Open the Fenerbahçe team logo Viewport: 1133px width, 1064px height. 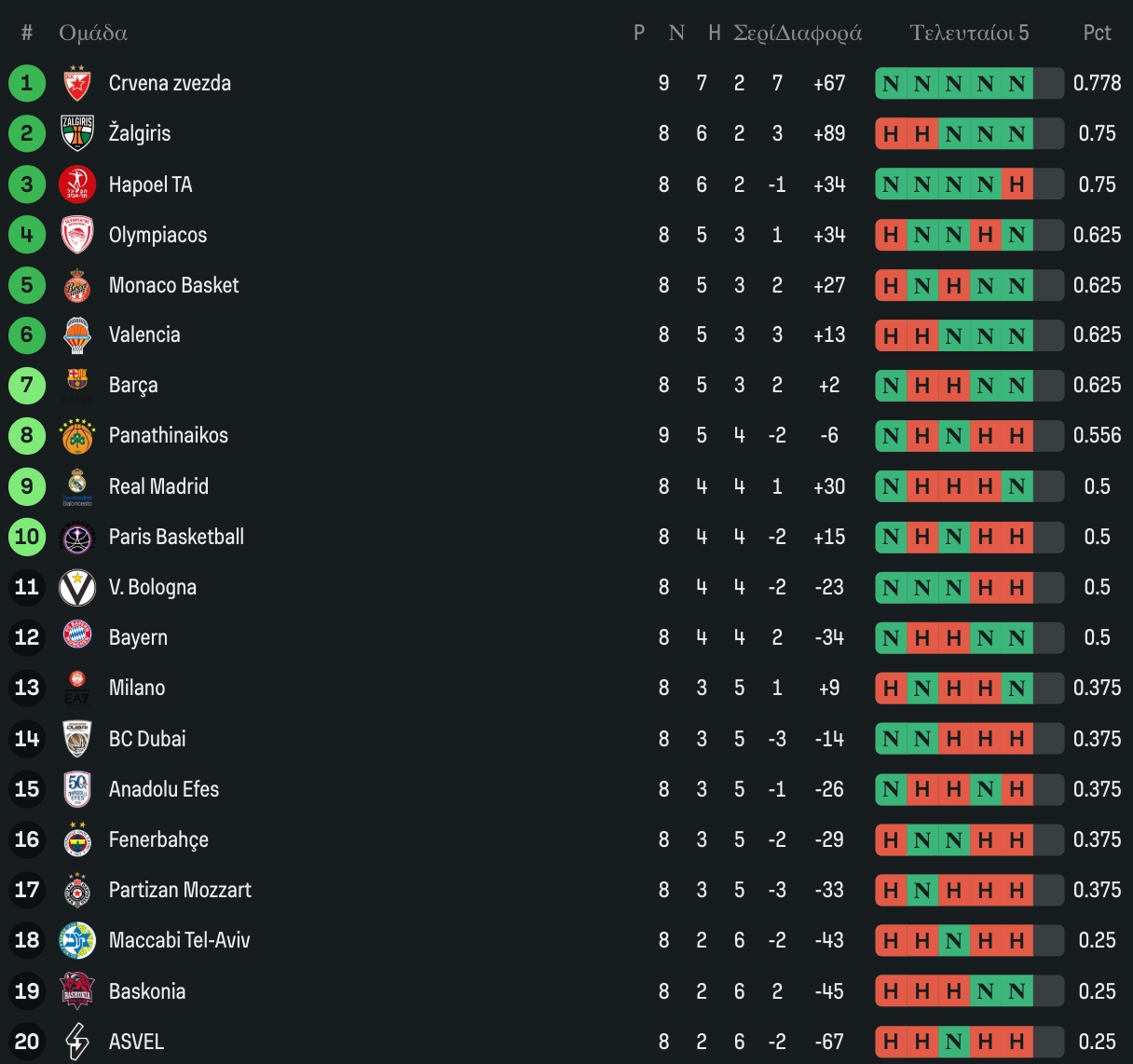tap(77, 840)
